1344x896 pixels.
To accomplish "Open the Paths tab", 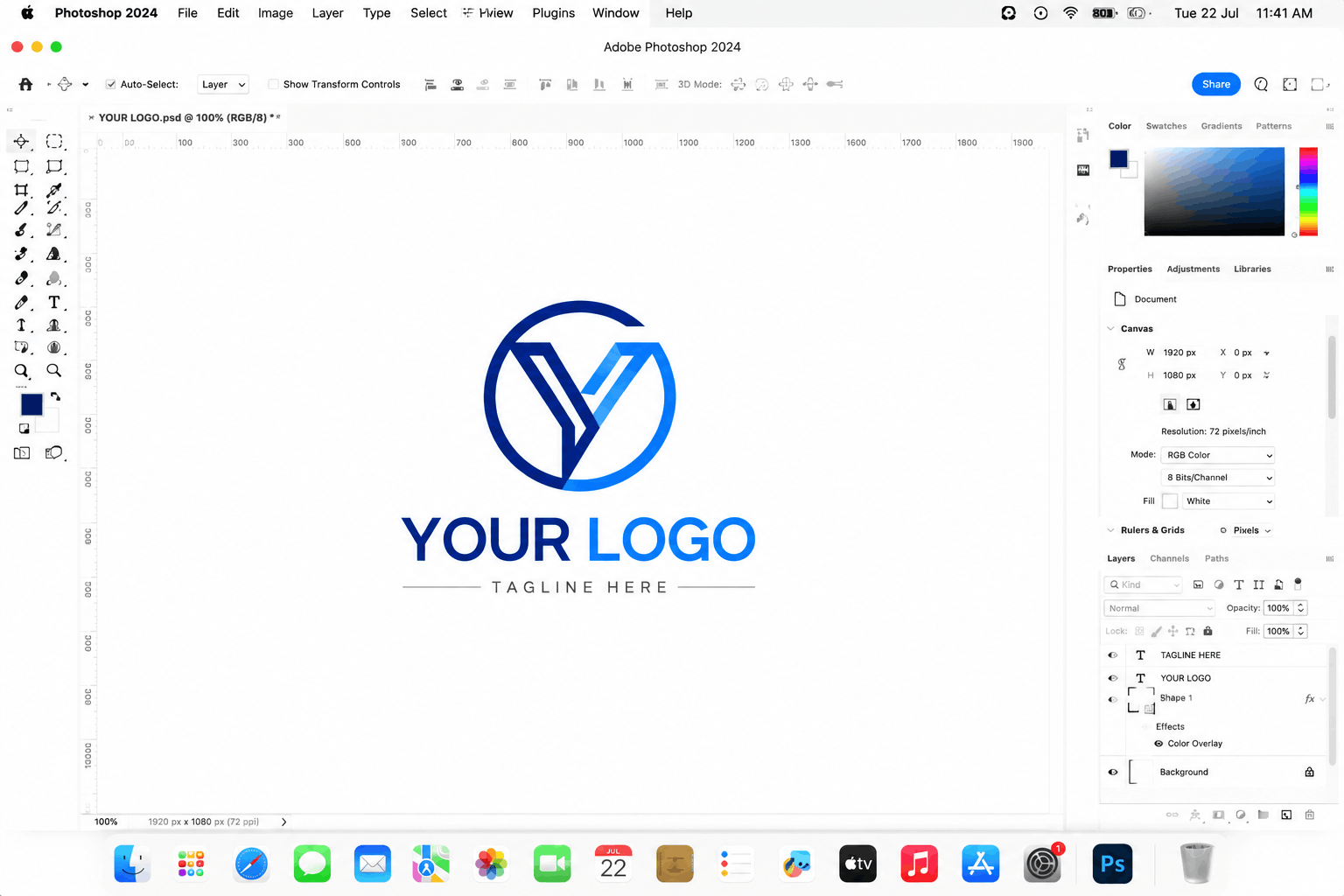I will pyautogui.click(x=1216, y=558).
